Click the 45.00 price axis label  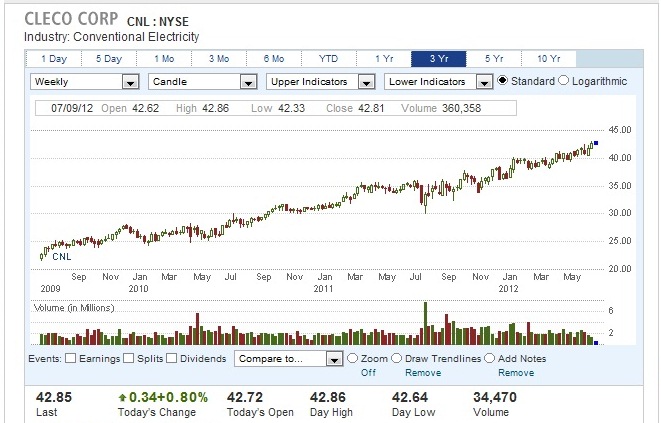pyautogui.click(x=620, y=130)
